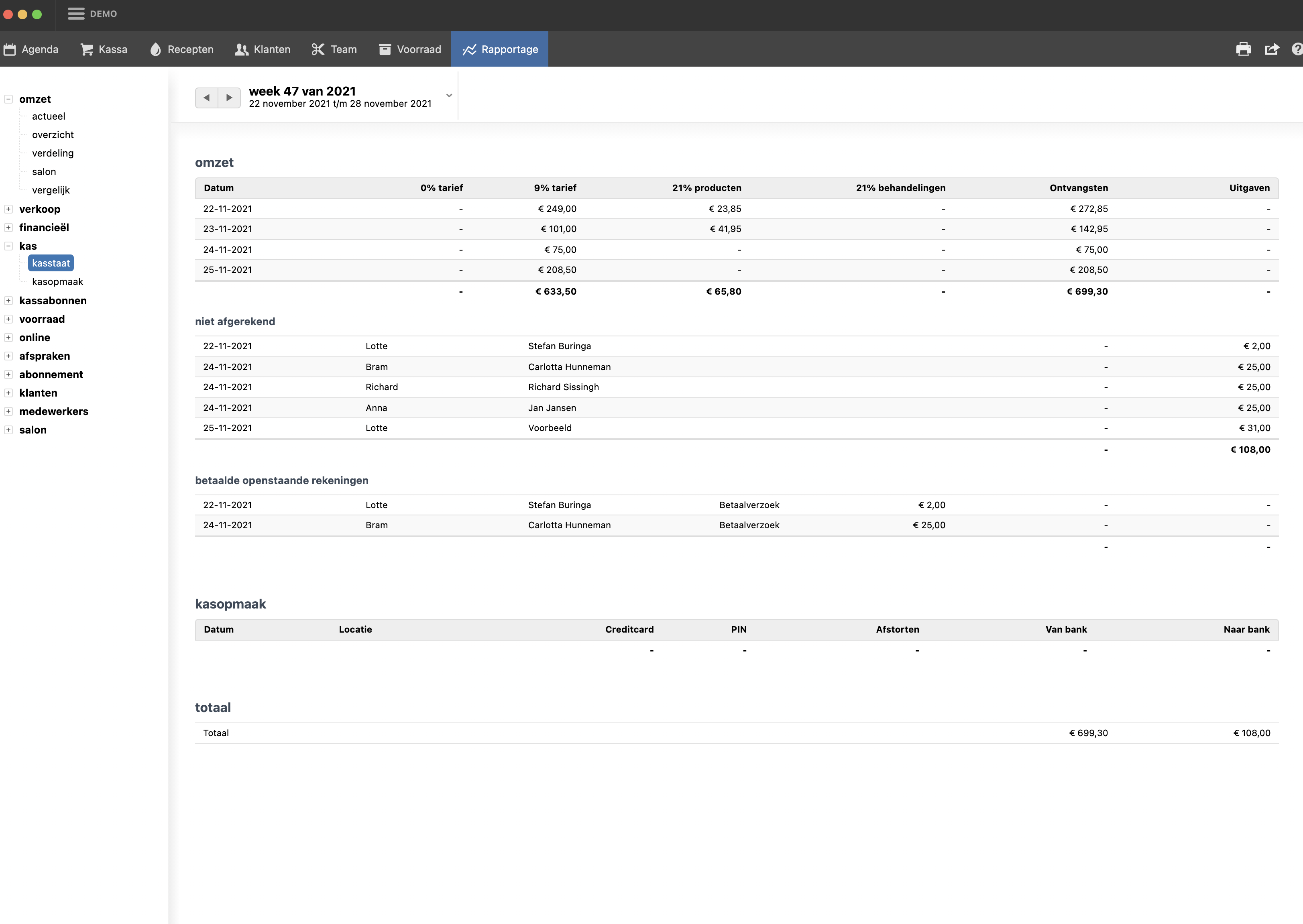Expand the medewerkers tree section
1303x924 pixels.
tap(8, 411)
